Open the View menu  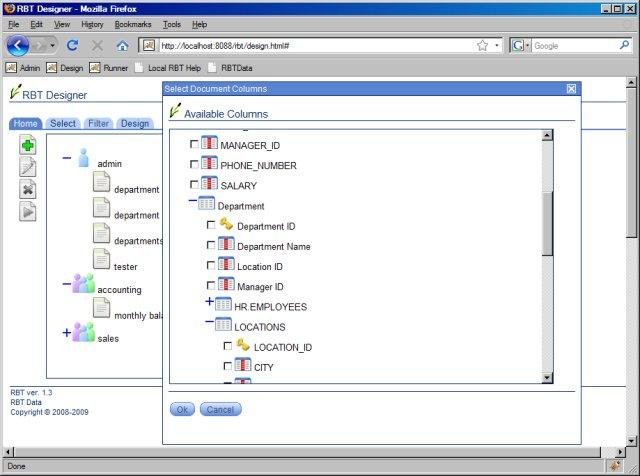(62, 24)
